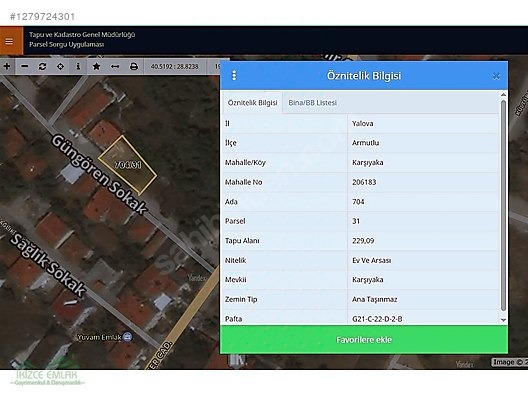Viewport: 528px width, 396px height.
Task: Click the coordinates field 40.5192 : 28.8238
Action: coord(174,66)
